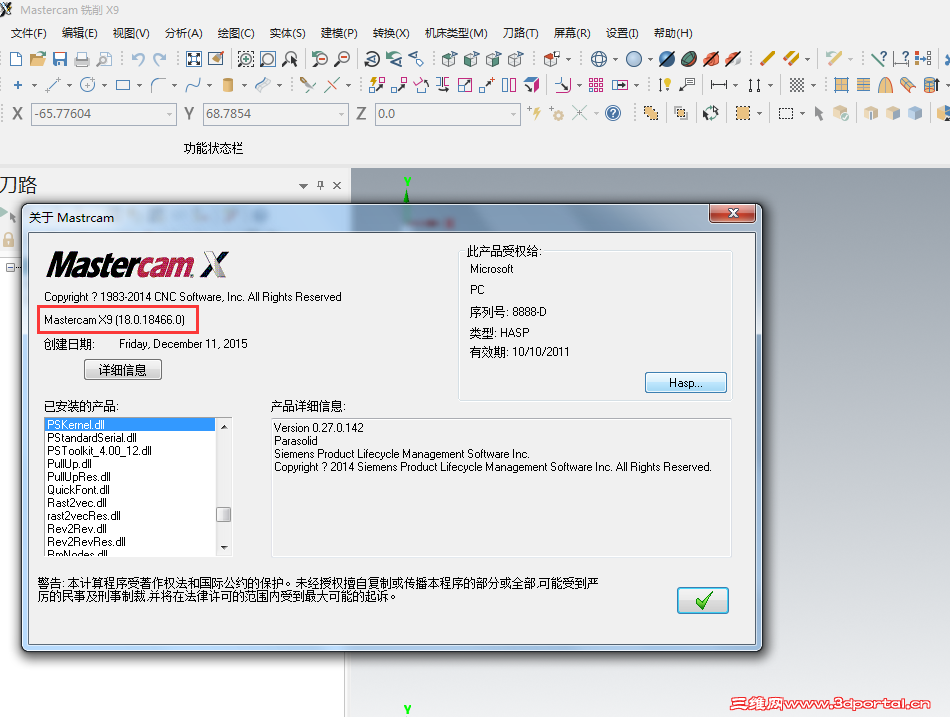The height and width of the screenshot is (717, 950).
Task: Select the Zoom Target icon
Action: click(245, 59)
